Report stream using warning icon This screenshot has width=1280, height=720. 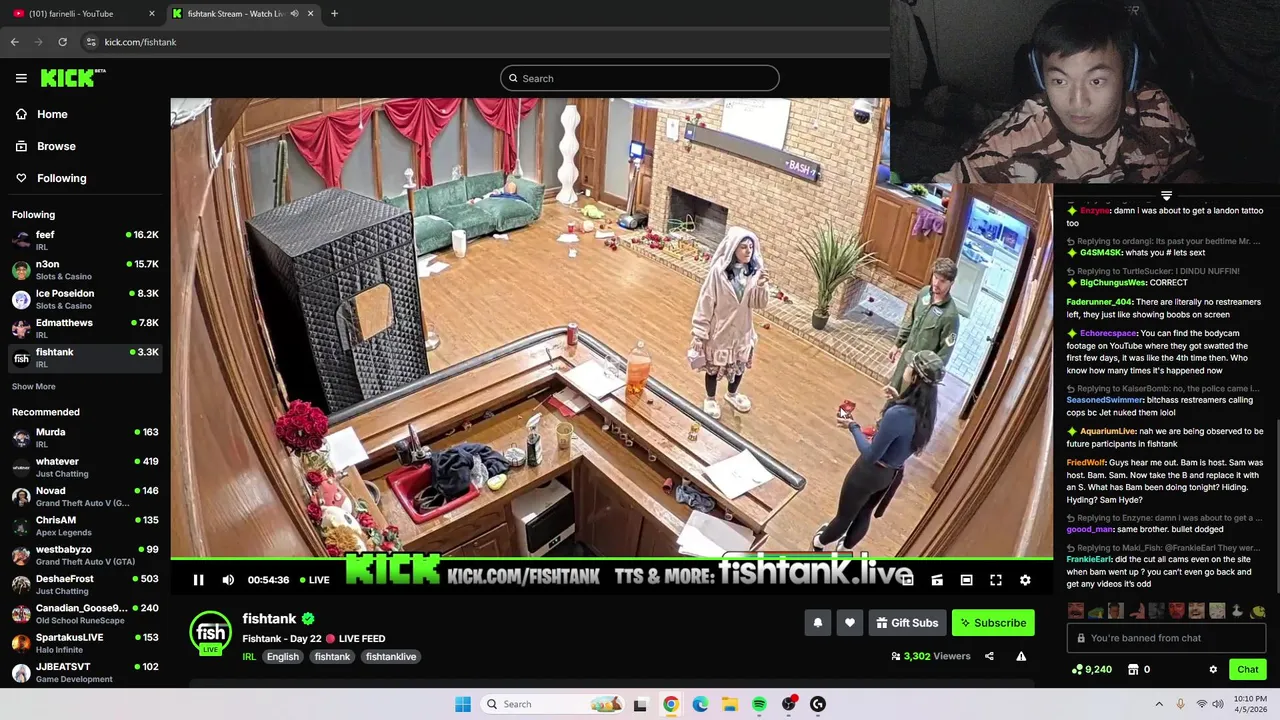(1021, 657)
